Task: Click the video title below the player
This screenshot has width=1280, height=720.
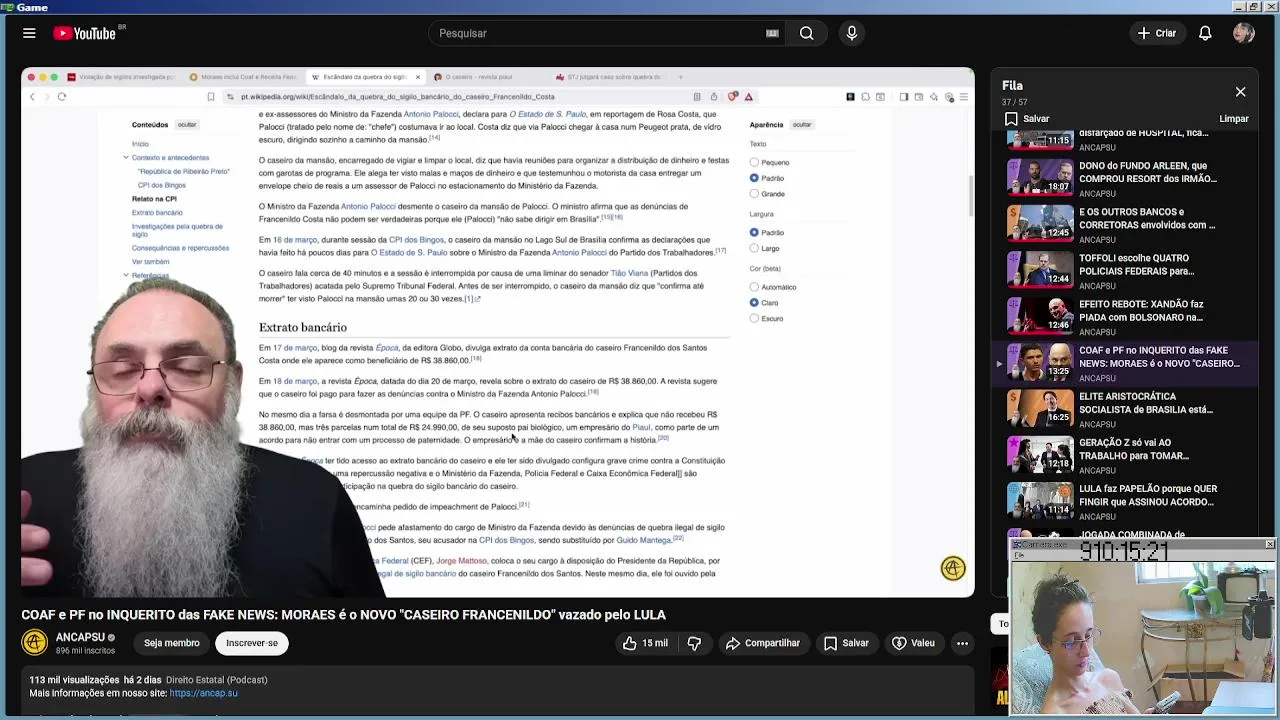Action: pyautogui.click(x=343, y=615)
